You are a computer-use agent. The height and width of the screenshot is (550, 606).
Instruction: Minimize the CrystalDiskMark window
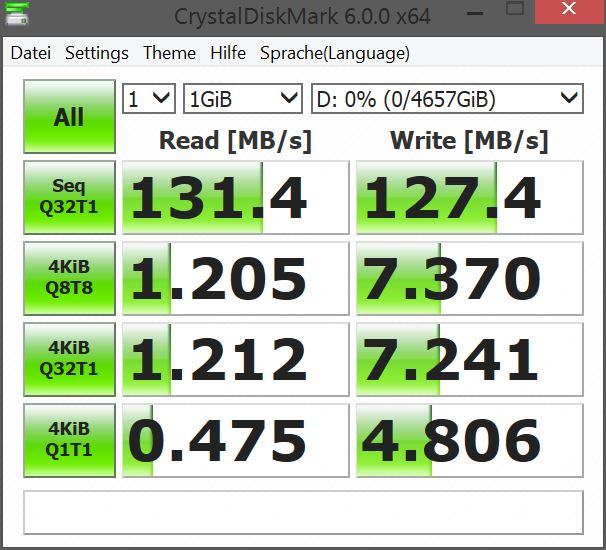pyautogui.click(x=475, y=13)
